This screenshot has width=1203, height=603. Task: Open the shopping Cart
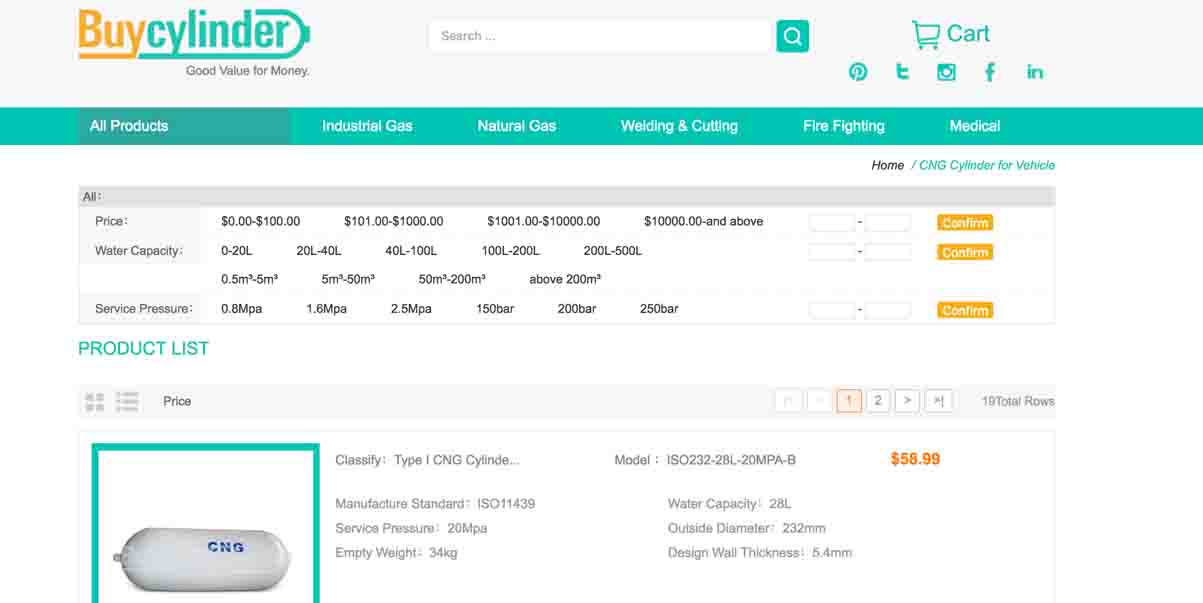[950, 35]
